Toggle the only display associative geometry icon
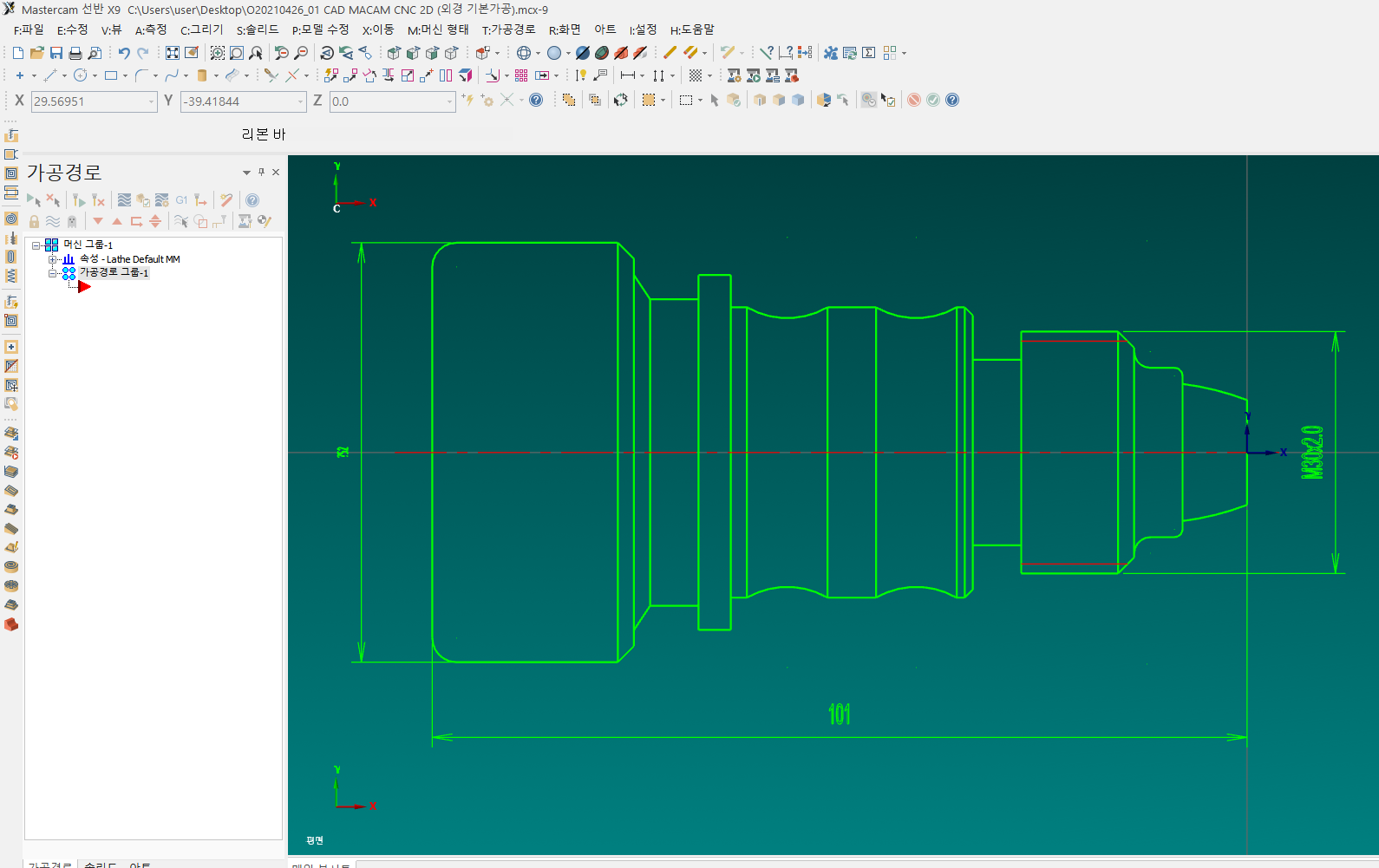Viewport: 1379px width, 868px height. [200, 222]
